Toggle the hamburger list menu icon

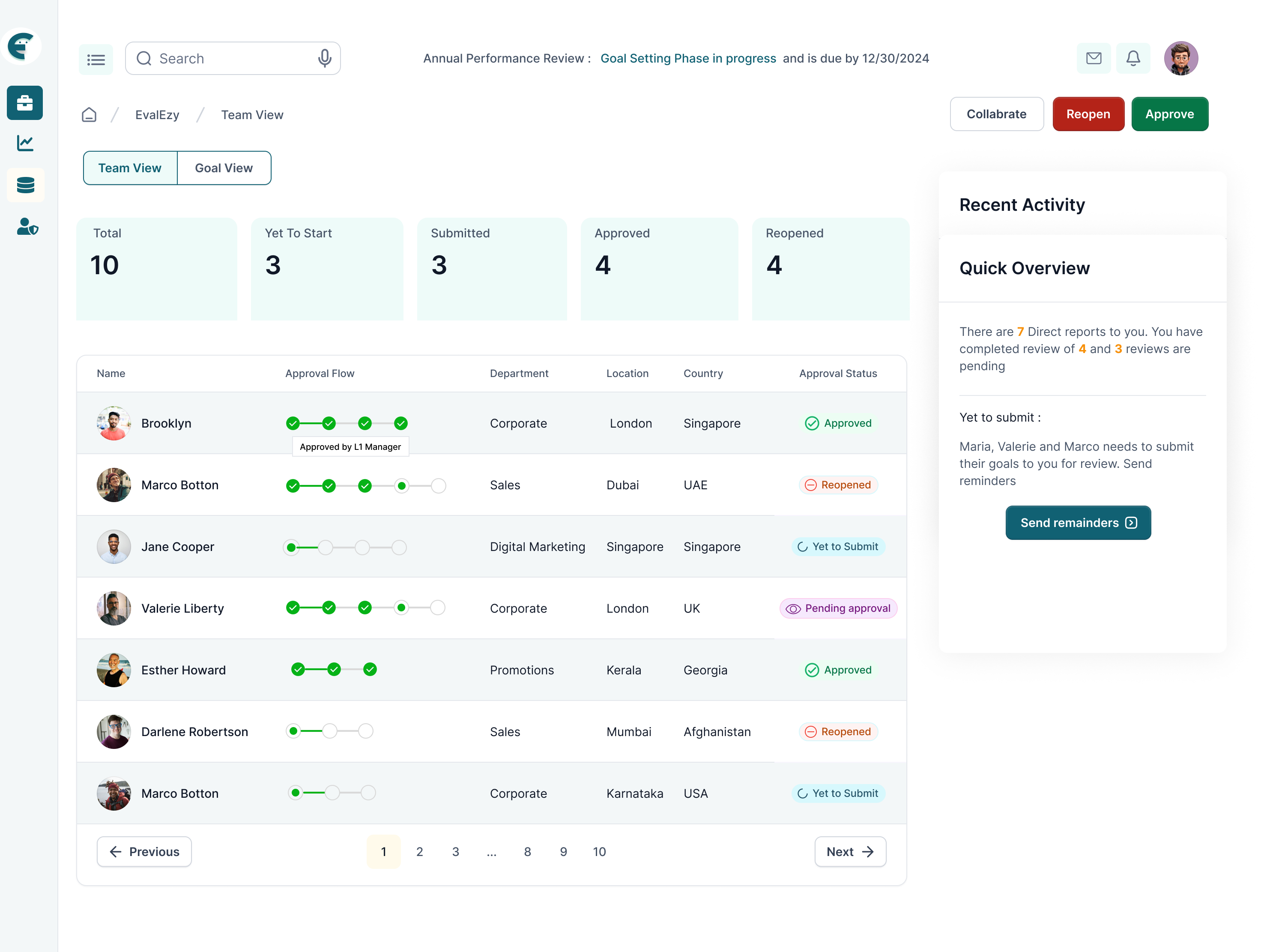[x=96, y=59]
